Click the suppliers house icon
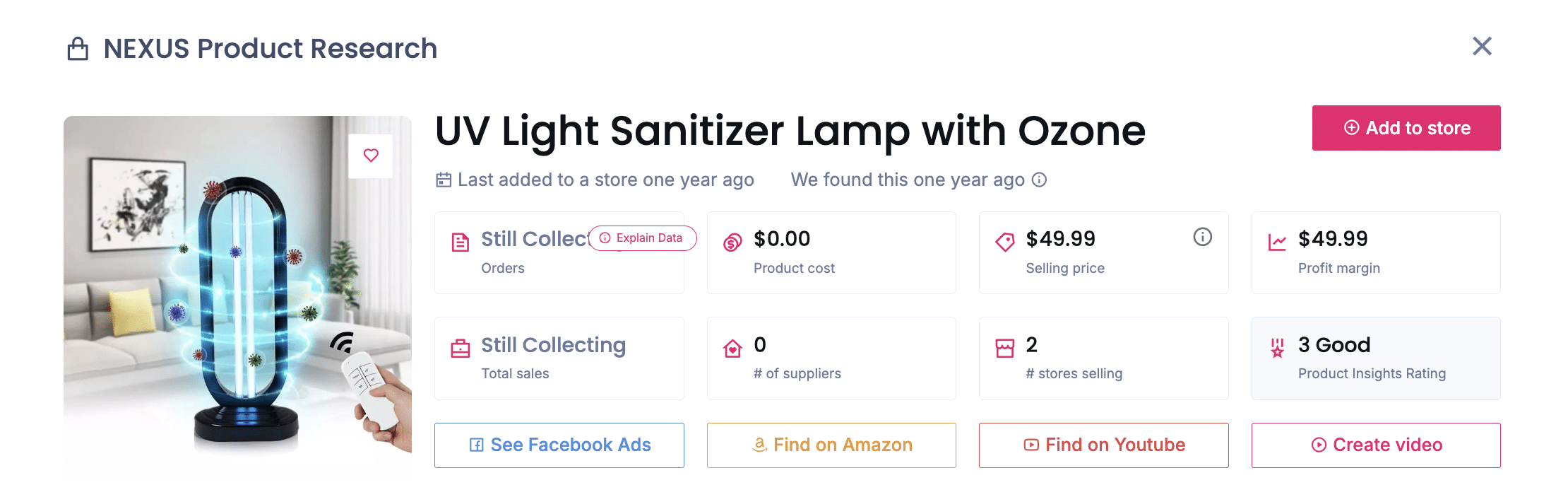 732,349
